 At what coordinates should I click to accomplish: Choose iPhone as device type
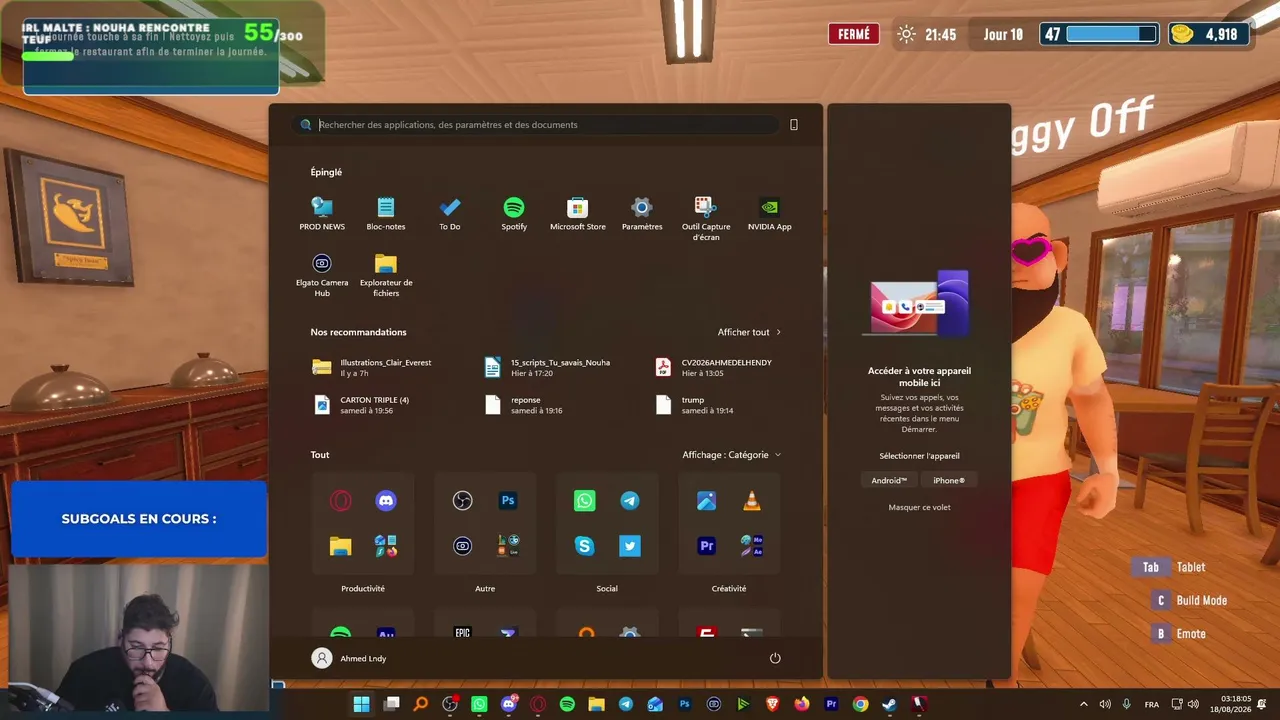tap(949, 480)
